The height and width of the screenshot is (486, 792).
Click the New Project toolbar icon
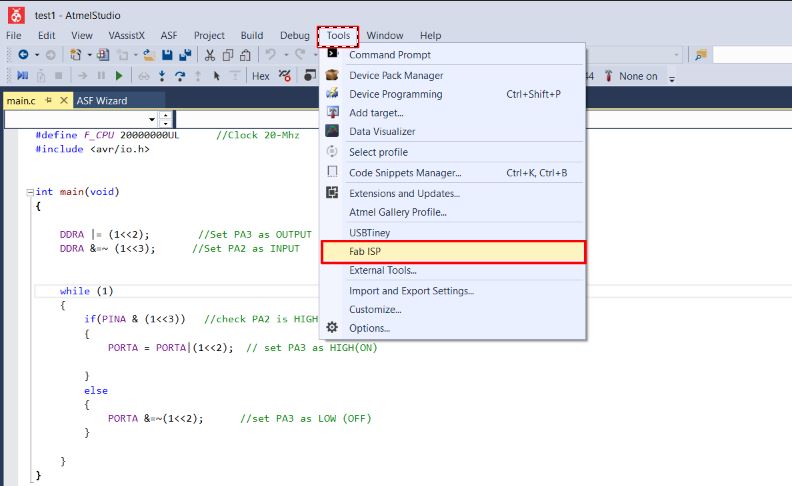click(x=76, y=55)
